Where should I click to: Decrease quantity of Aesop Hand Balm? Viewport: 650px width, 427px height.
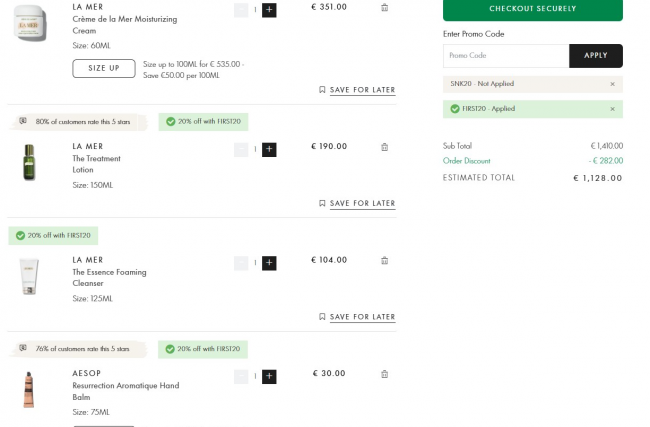241,377
